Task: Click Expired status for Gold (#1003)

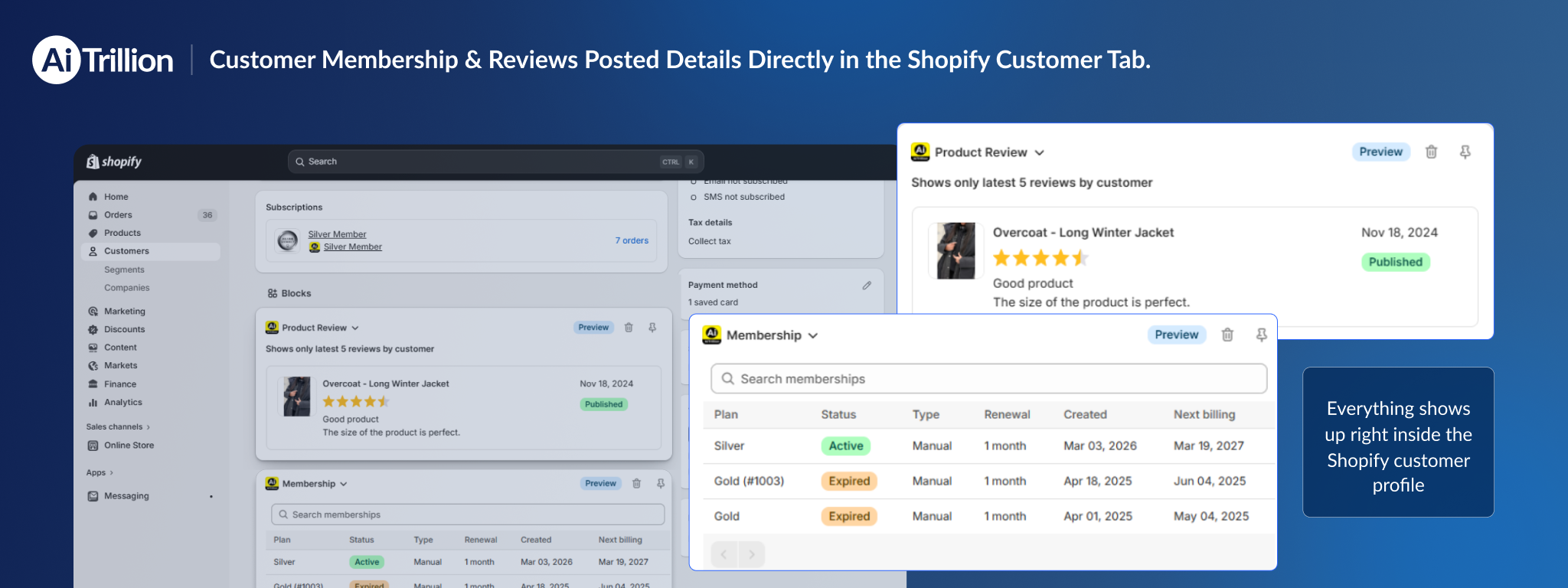Action: (x=849, y=481)
